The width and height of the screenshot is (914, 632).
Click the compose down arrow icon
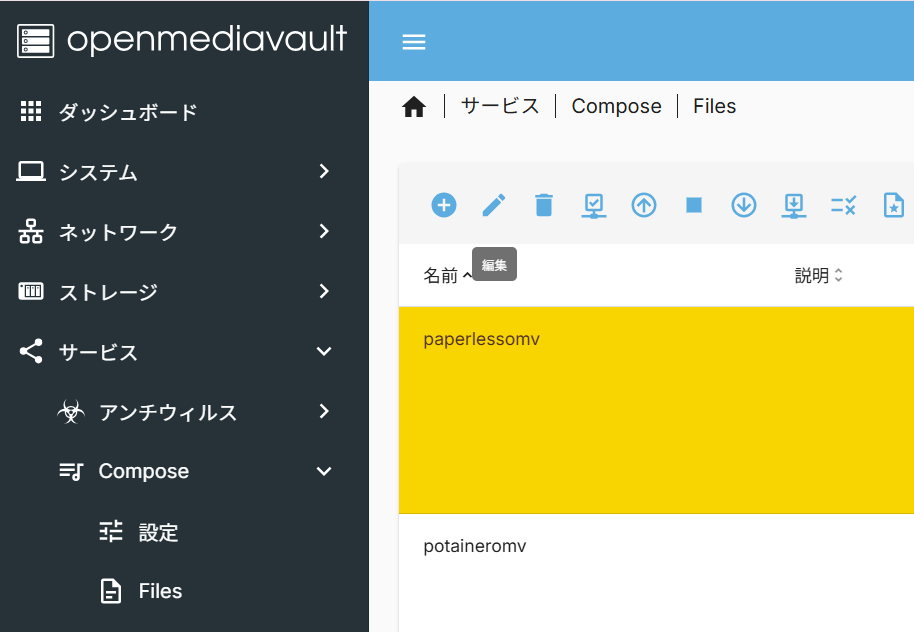click(744, 205)
